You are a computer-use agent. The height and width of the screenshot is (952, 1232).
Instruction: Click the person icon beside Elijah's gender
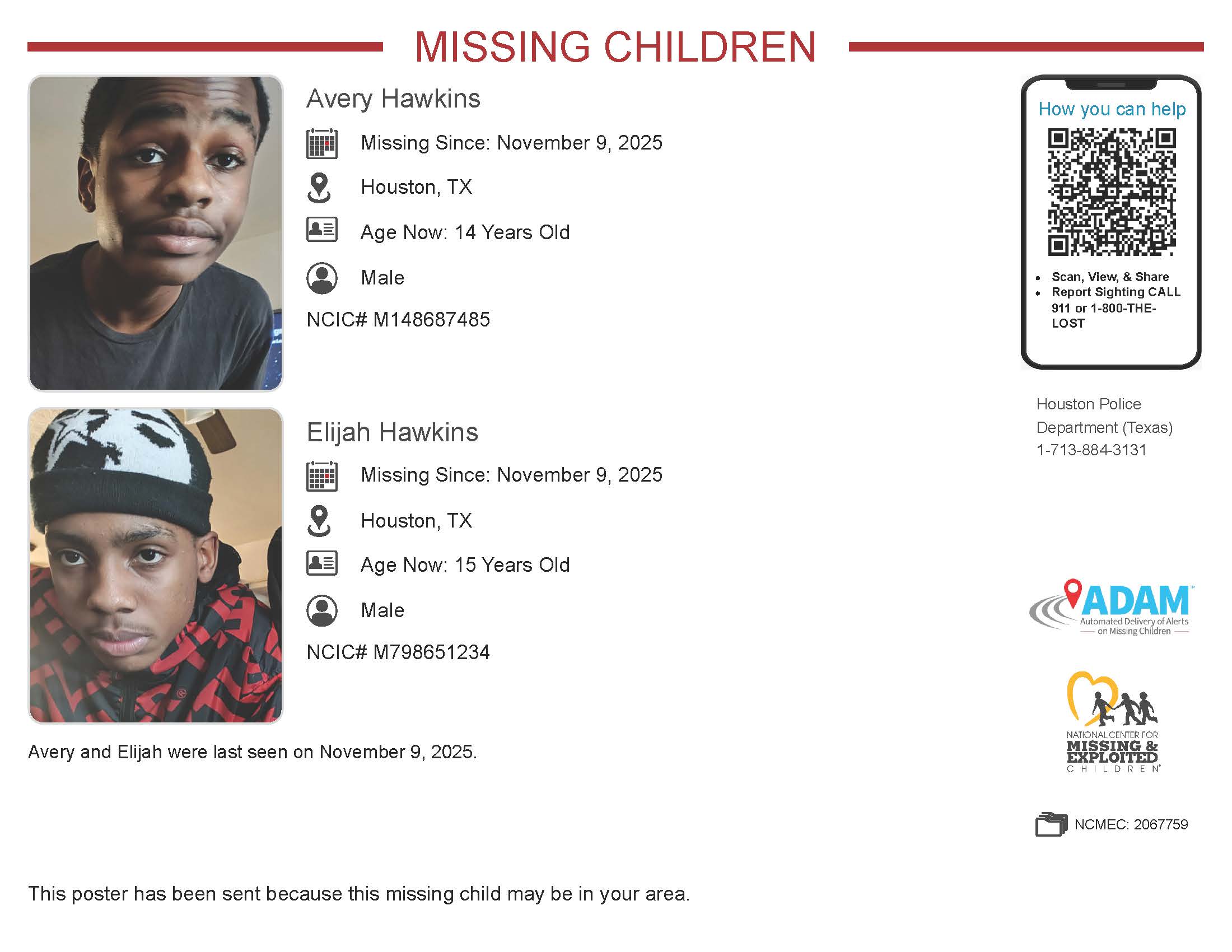point(321,610)
